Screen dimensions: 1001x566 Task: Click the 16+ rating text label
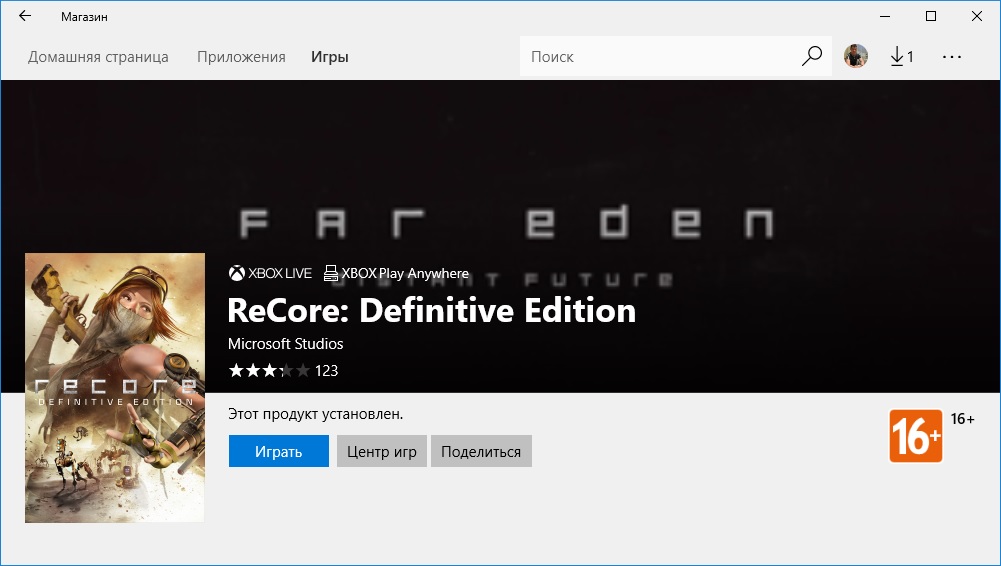click(x=962, y=419)
